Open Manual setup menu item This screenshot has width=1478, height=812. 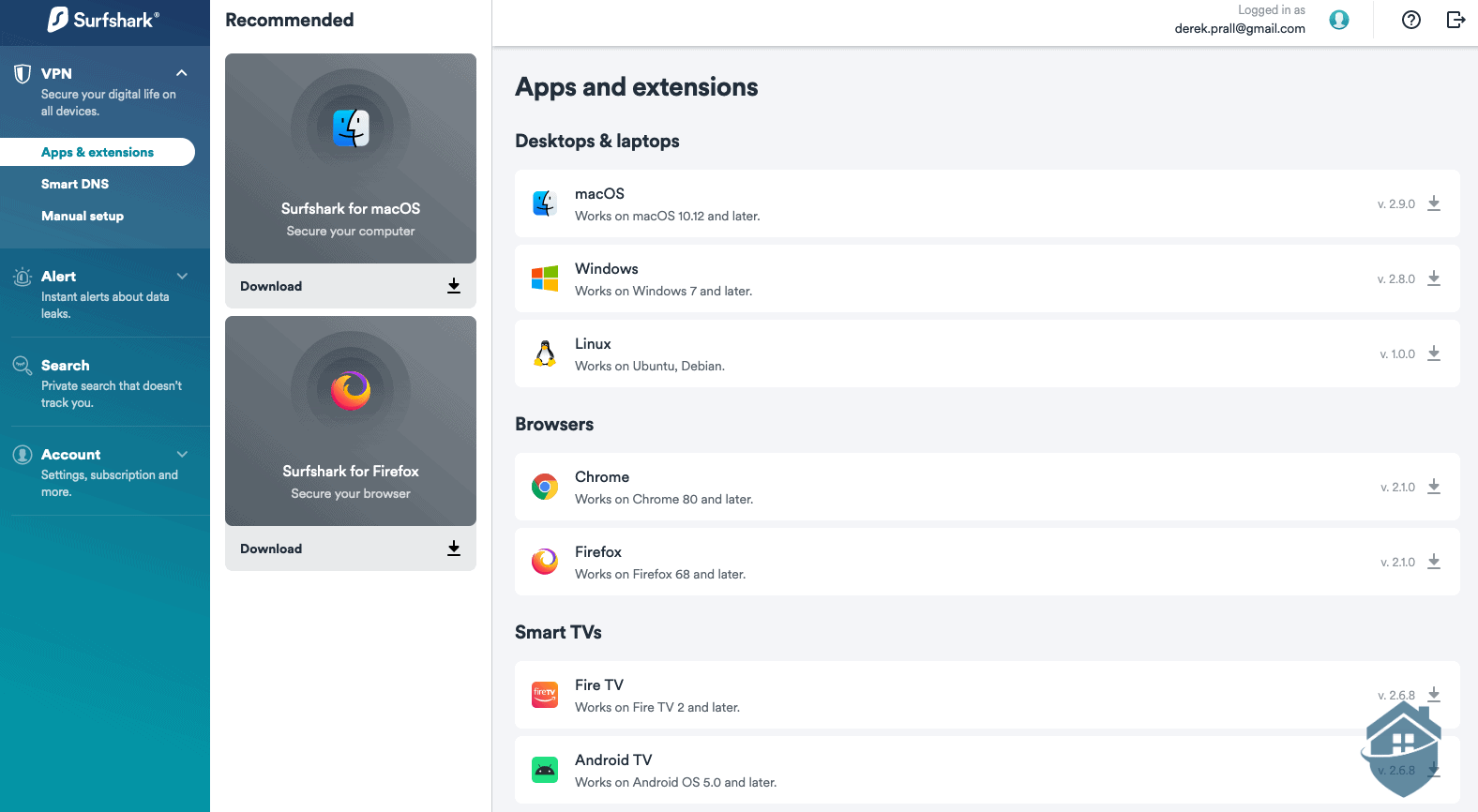[83, 216]
